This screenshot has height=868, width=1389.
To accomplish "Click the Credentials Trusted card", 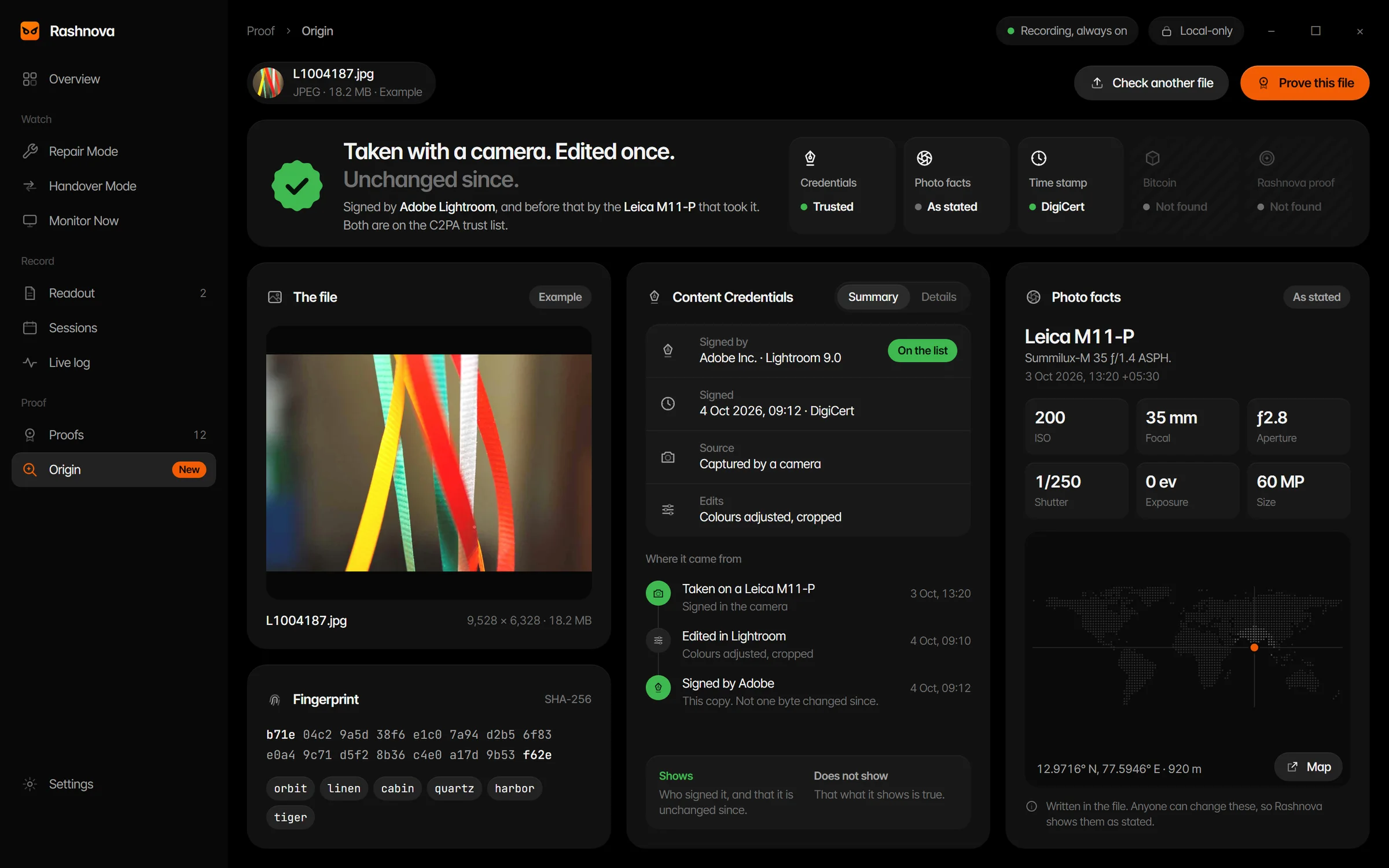I will point(842,185).
